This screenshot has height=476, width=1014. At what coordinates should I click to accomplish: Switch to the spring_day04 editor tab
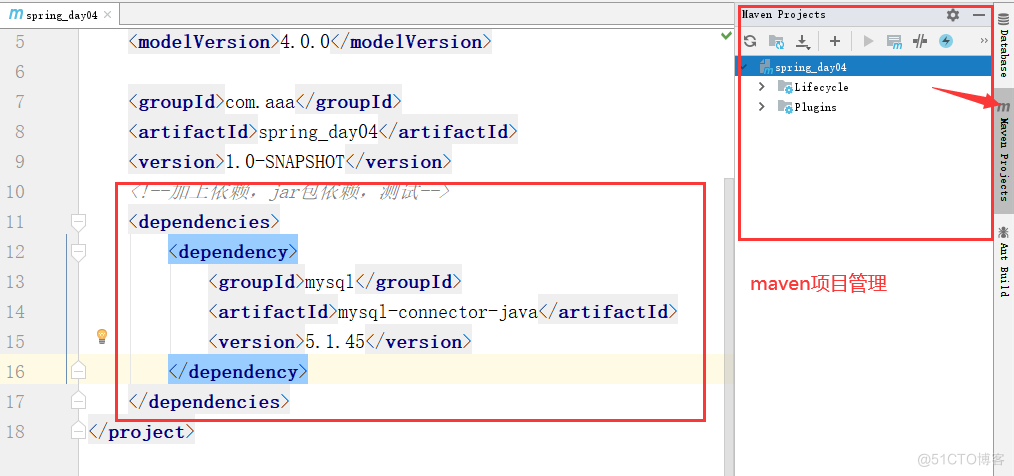59,14
